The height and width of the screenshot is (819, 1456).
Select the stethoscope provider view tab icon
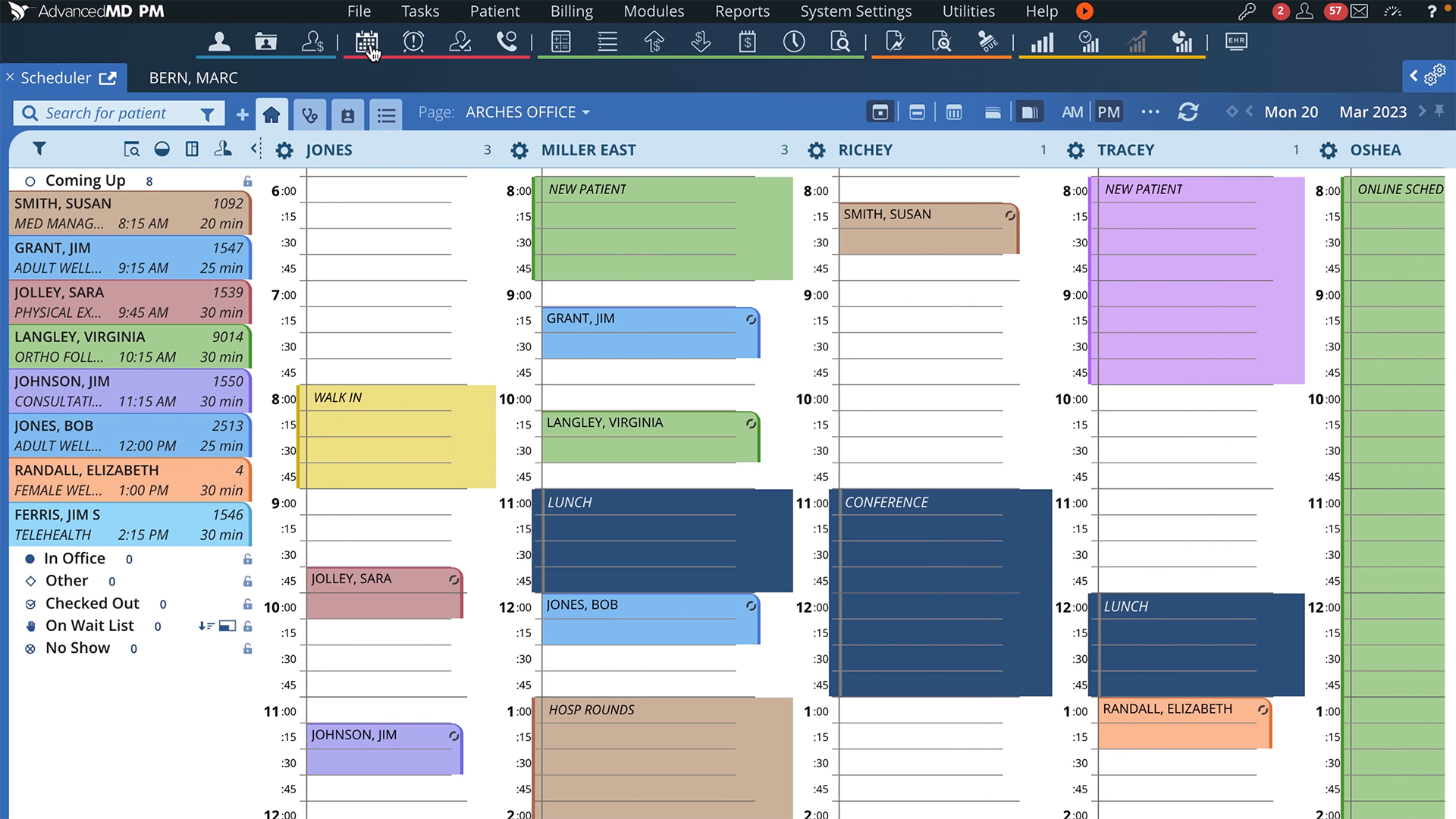tap(310, 114)
